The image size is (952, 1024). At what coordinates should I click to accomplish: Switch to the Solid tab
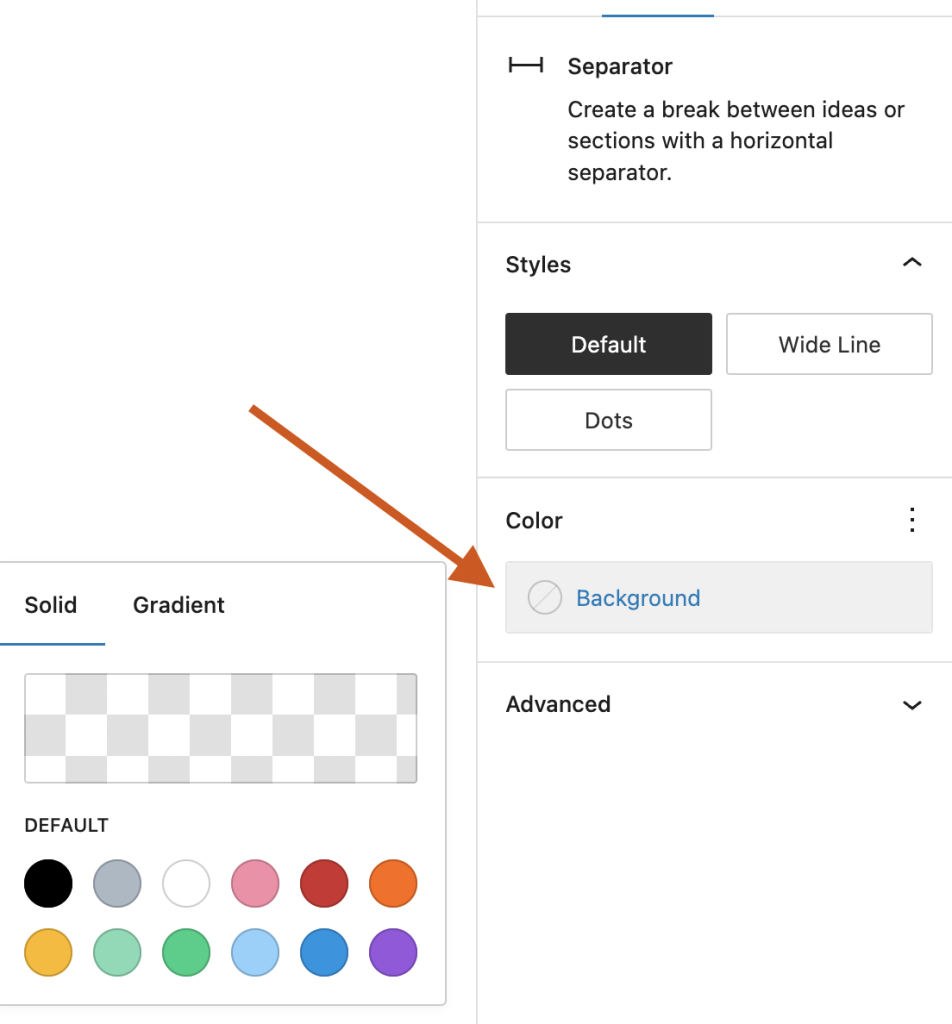52,605
